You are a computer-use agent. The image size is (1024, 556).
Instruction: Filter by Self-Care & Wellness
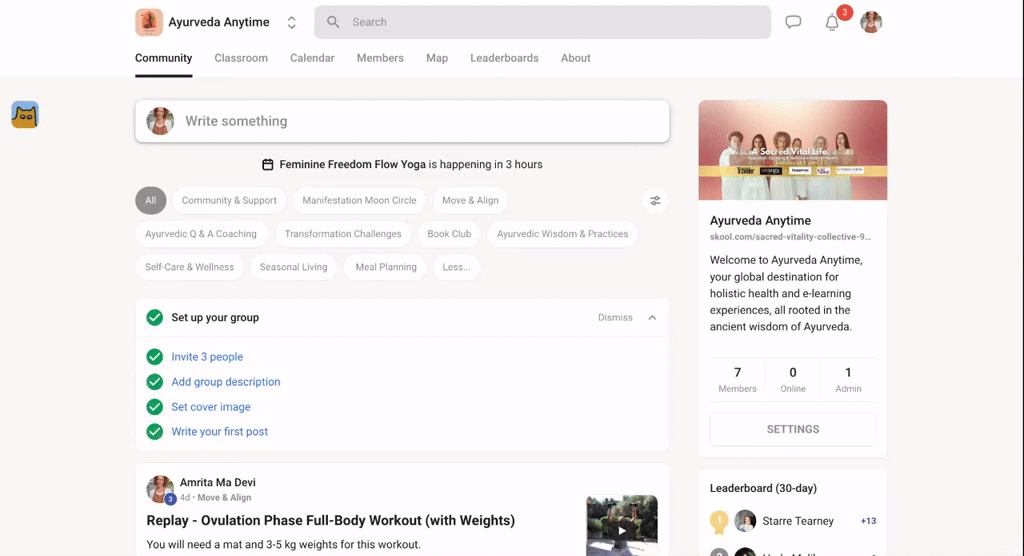click(x=189, y=267)
